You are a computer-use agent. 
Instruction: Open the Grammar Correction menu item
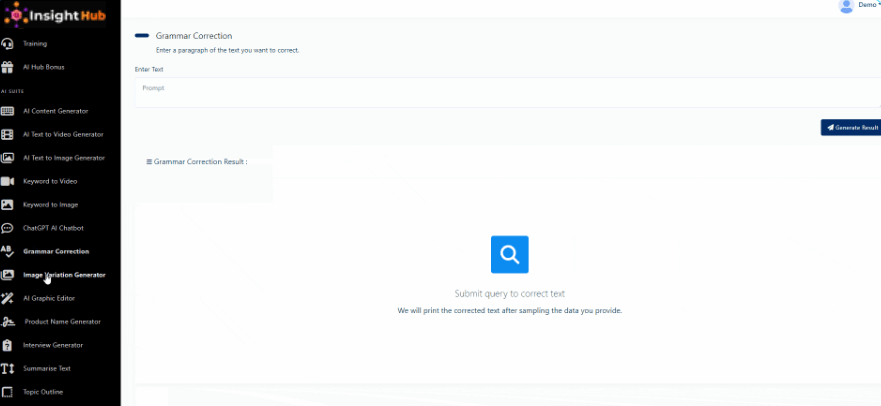pyautogui.click(x=56, y=252)
